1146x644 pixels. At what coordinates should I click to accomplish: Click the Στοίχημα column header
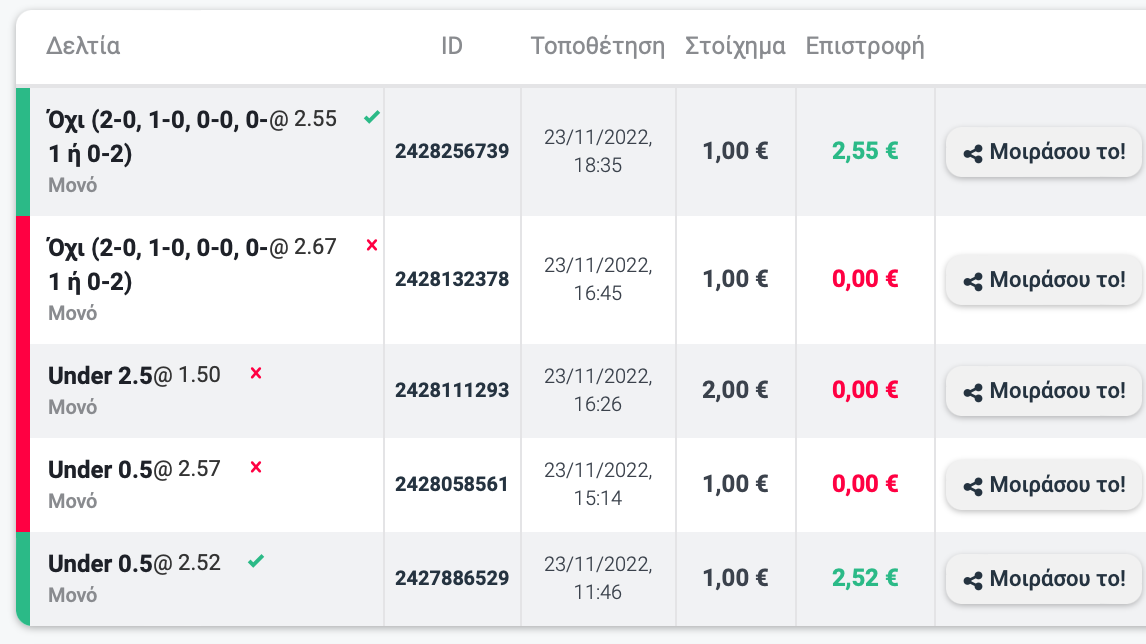click(735, 46)
